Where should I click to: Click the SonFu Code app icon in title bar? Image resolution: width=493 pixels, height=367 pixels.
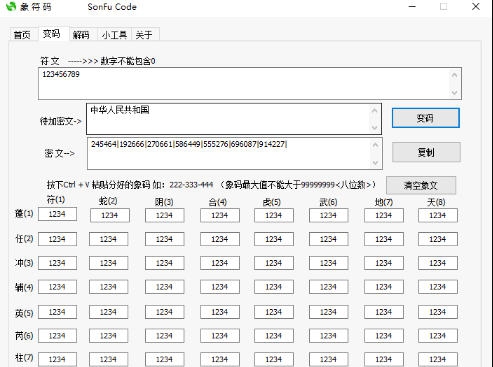pos(11,6)
